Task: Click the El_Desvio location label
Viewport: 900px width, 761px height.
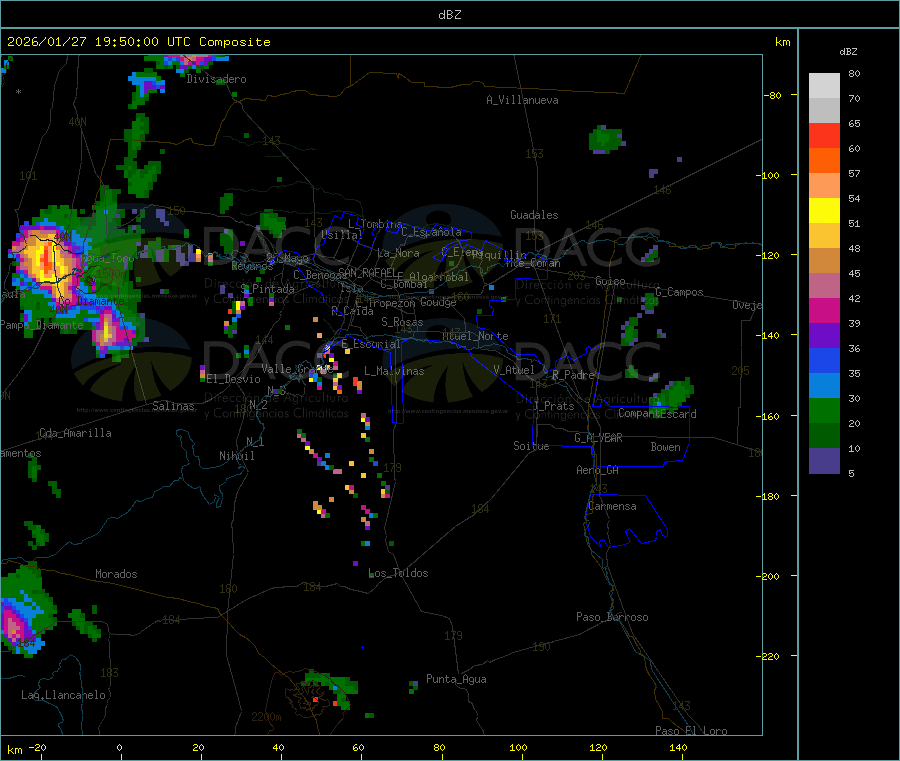Action: pyautogui.click(x=234, y=379)
